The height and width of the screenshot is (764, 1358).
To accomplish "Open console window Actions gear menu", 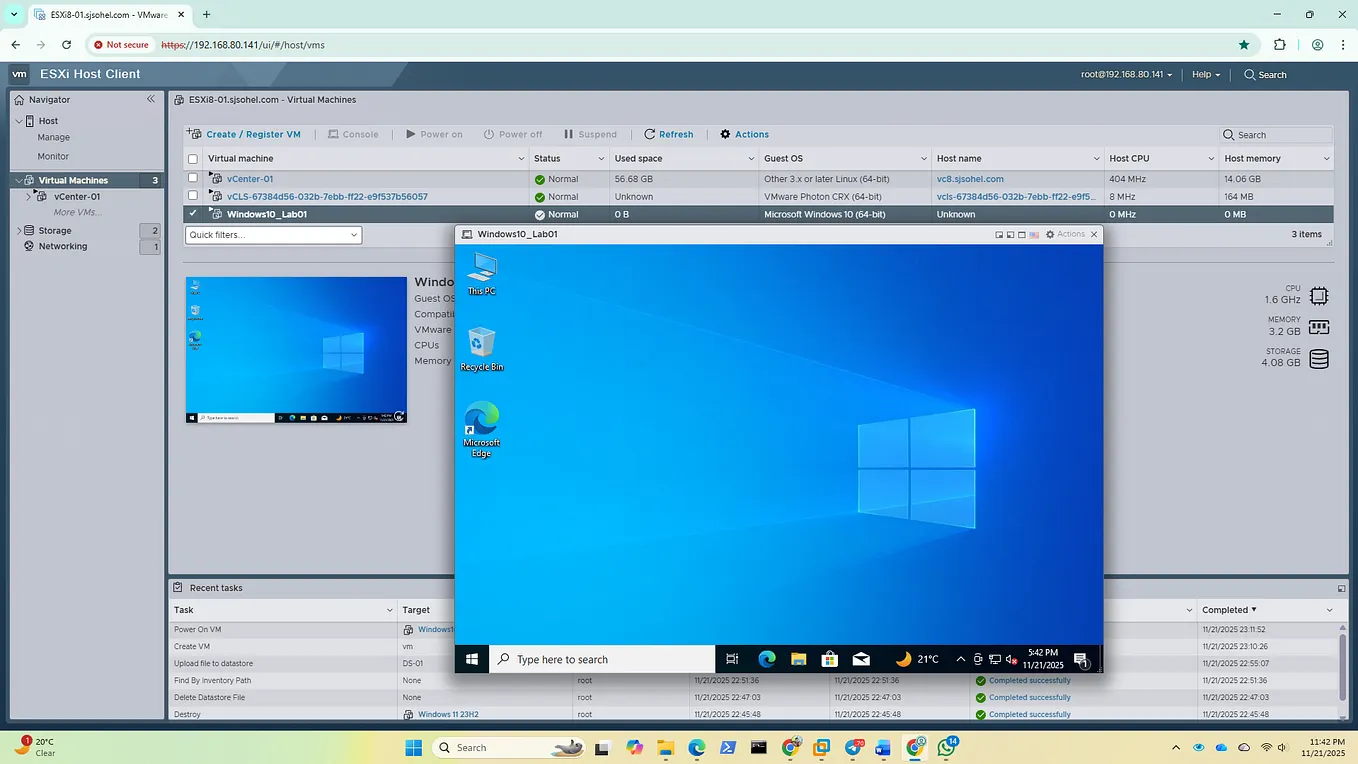I will click(x=1065, y=234).
